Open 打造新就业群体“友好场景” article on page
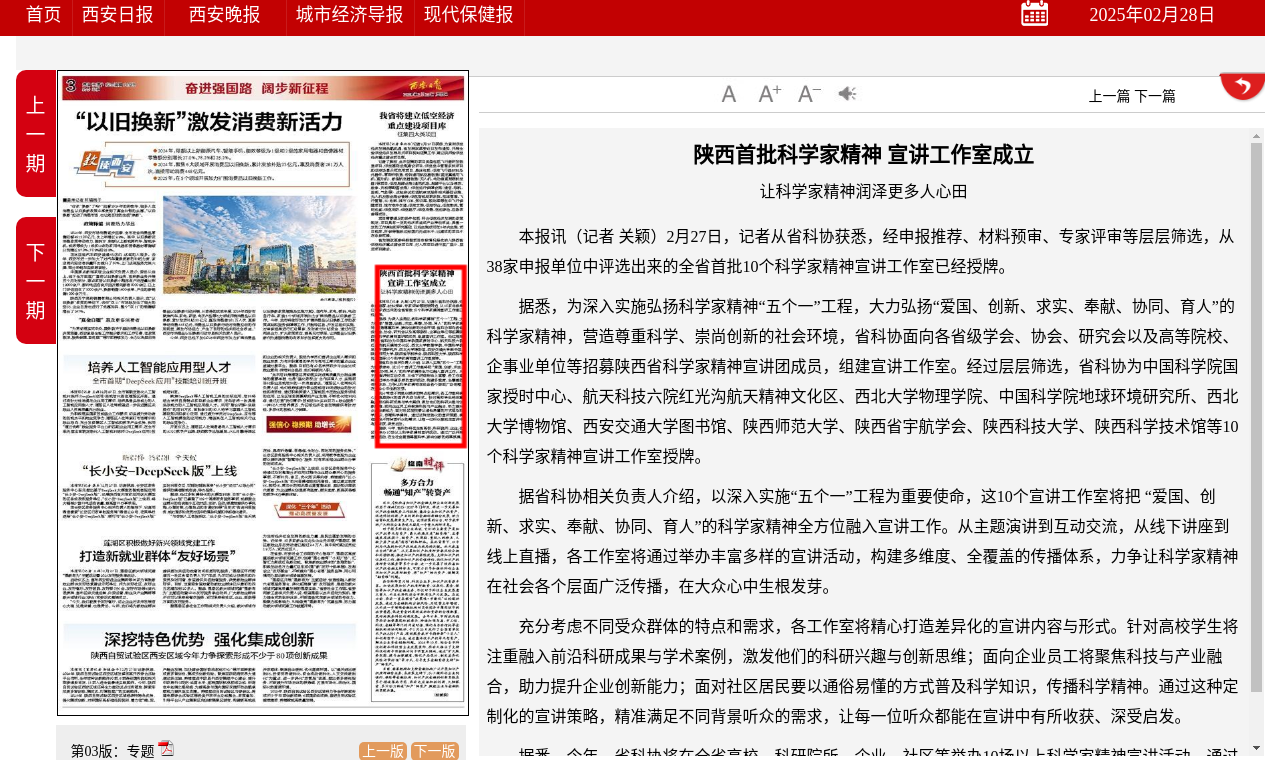The image size is (1265, 760). (158, 555)
